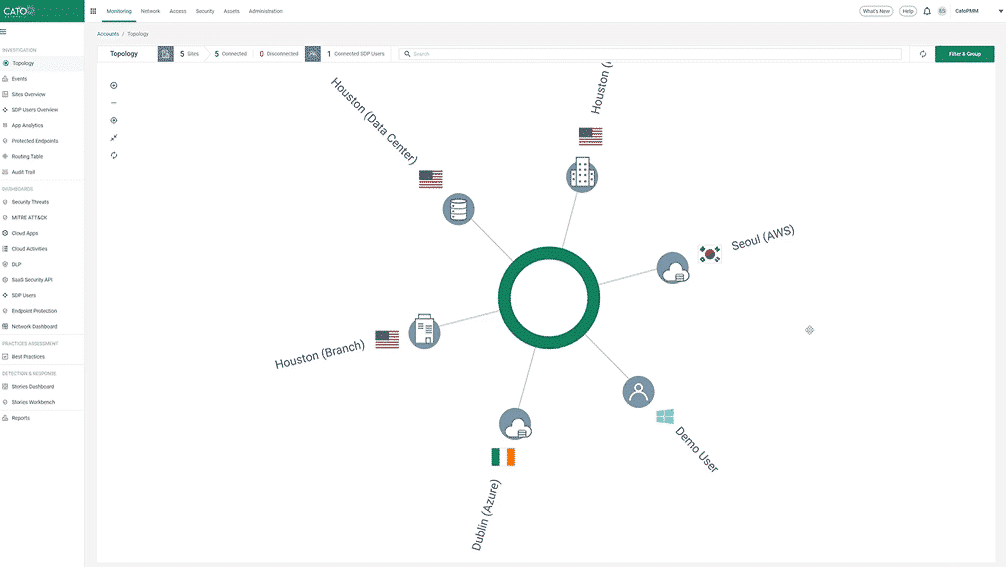Screen dimensions: 1006x567
Task: Zoom in on the topology map
Action: 114,85
